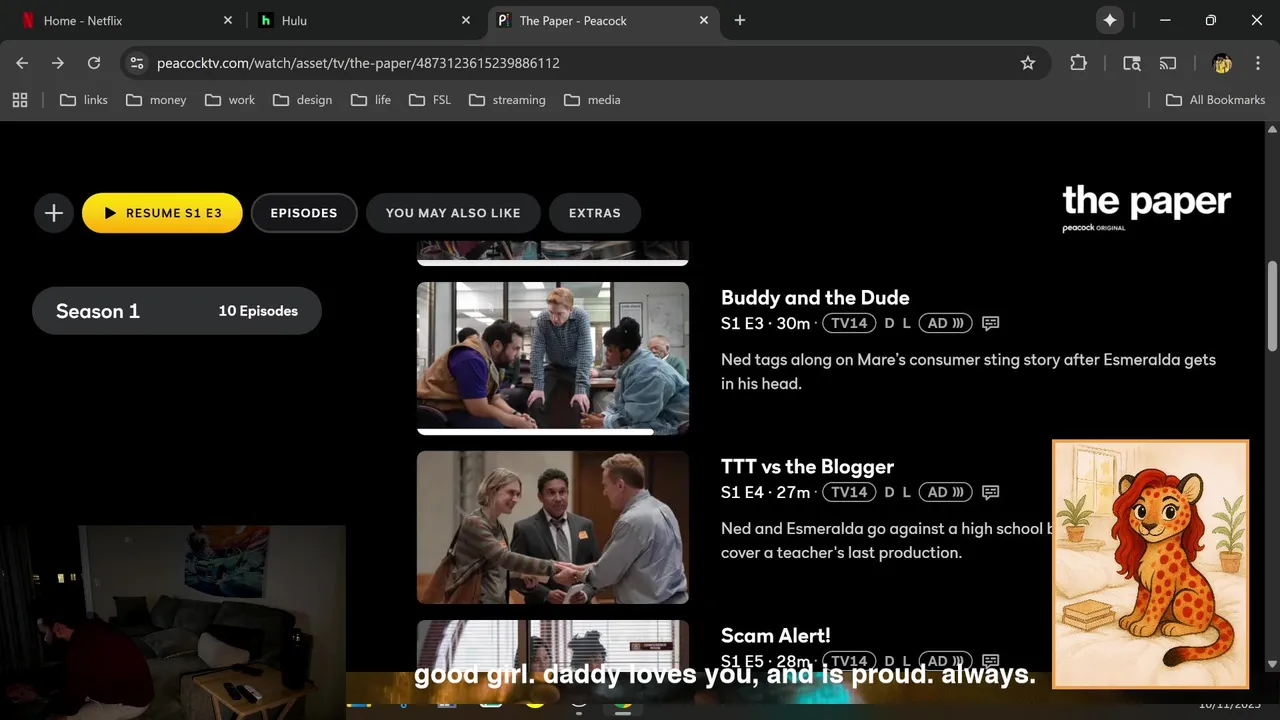
Task: Click the scrollbar down arrow
Action: pyautogui.click(x=1272, y=664)
